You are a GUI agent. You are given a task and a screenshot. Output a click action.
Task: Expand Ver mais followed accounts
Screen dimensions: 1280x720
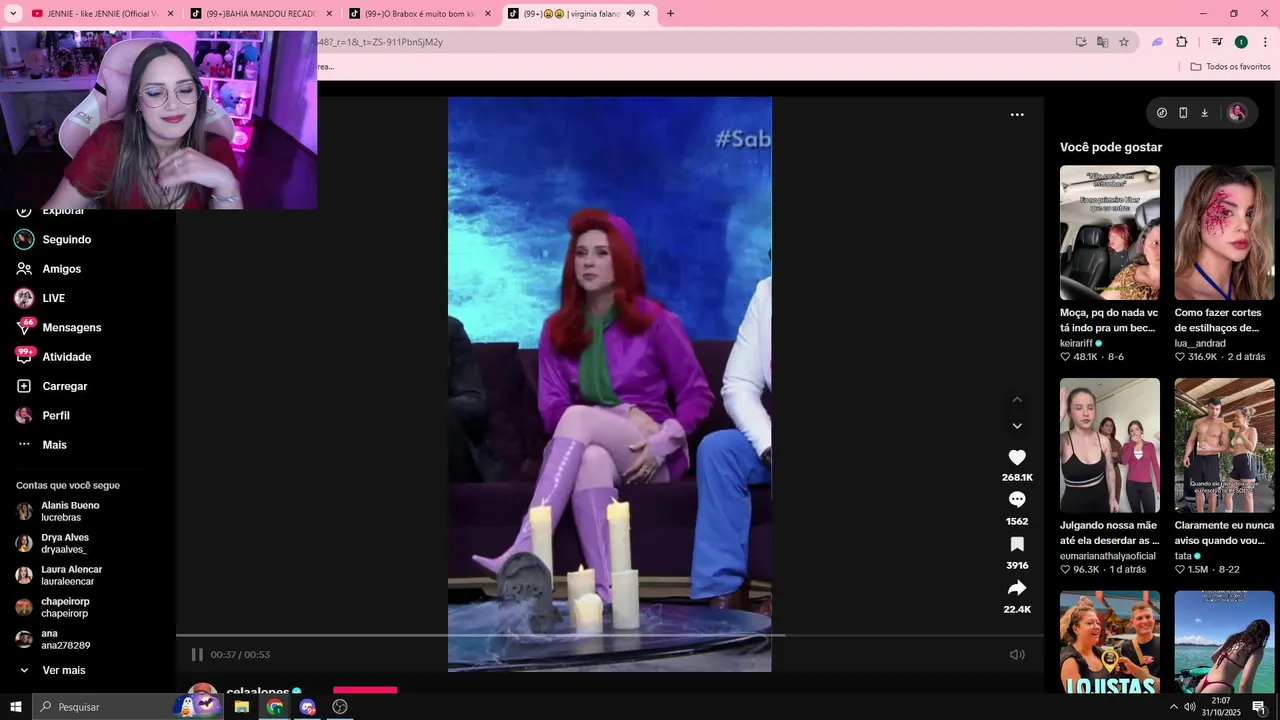[63, 670]
